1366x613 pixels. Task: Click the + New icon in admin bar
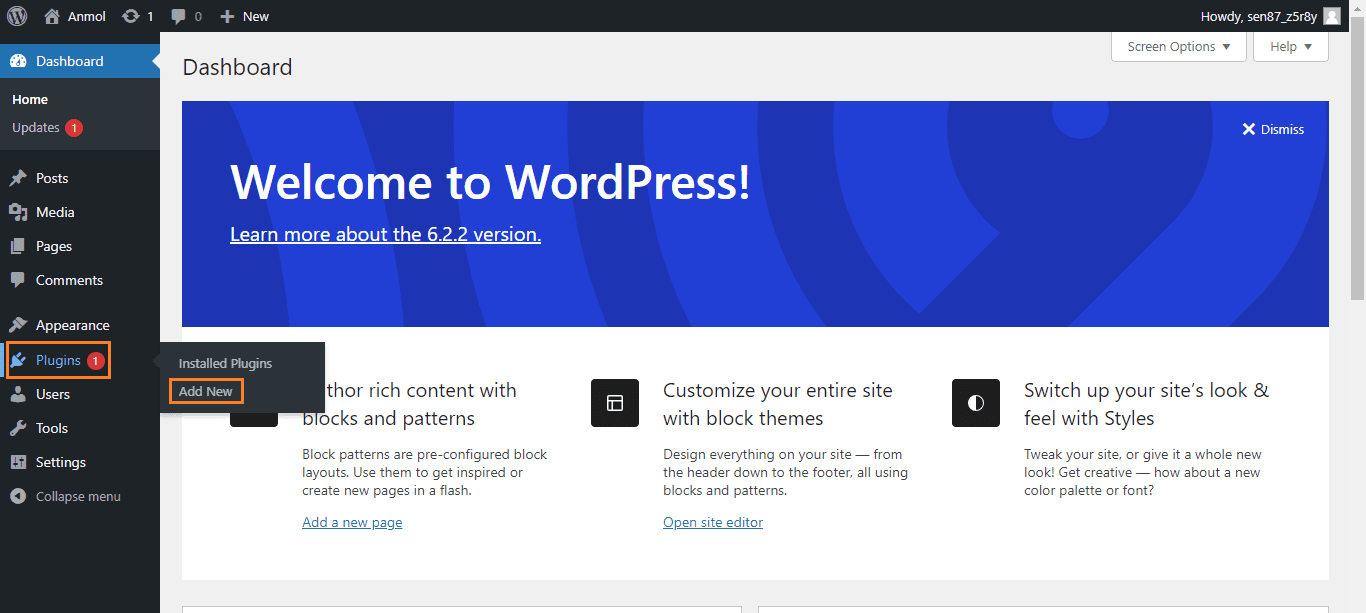226,15
